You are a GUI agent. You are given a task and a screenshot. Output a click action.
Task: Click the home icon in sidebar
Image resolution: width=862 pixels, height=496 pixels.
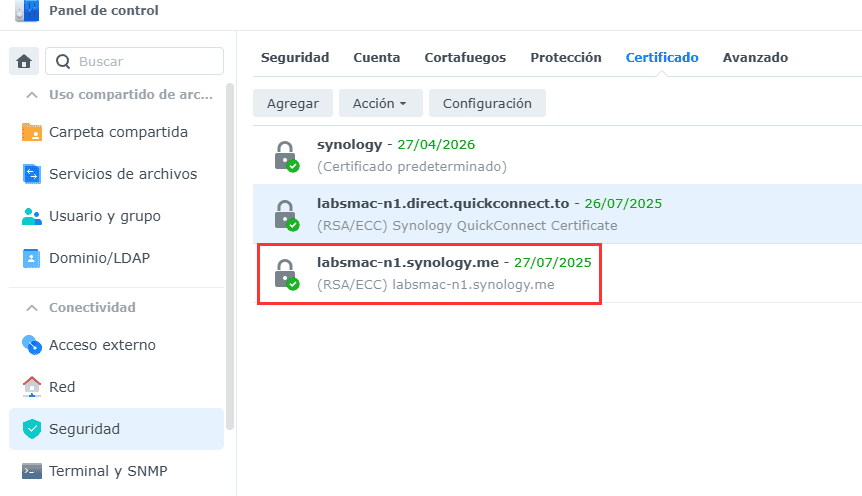coord(24,61)
